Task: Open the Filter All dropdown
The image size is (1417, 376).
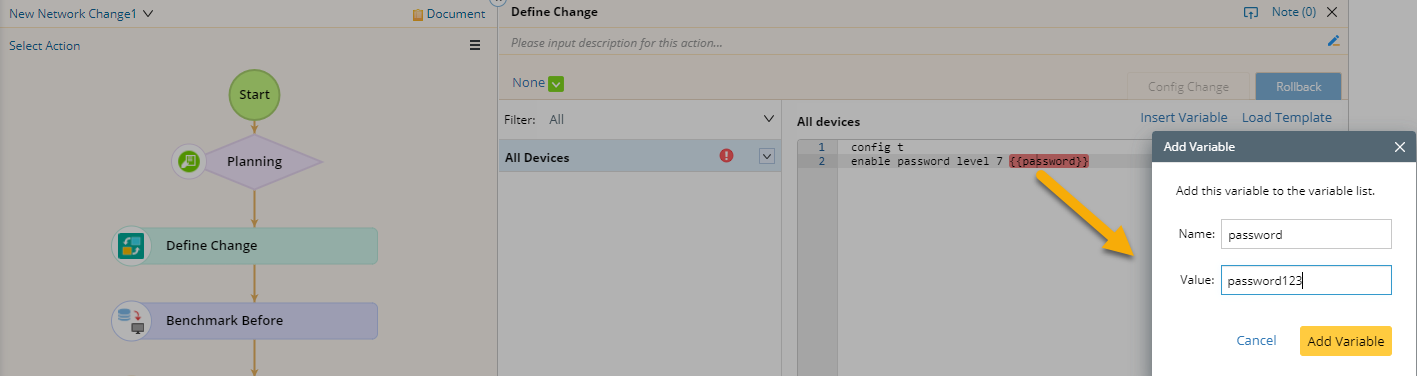Action: pyautogui.click(x=768, y=119)
